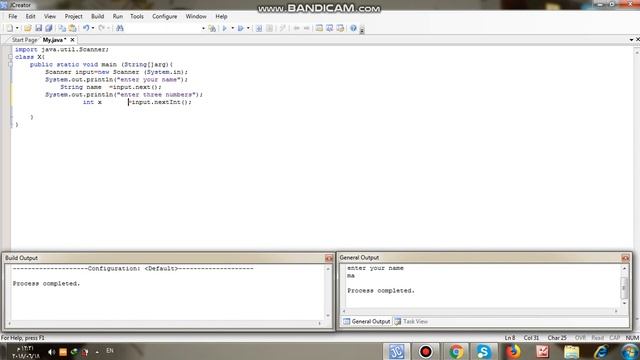Click the 'Col 31' status bar indicator
Screen dimensions: 640x360
pyautogui.click(x=531, y=338)
